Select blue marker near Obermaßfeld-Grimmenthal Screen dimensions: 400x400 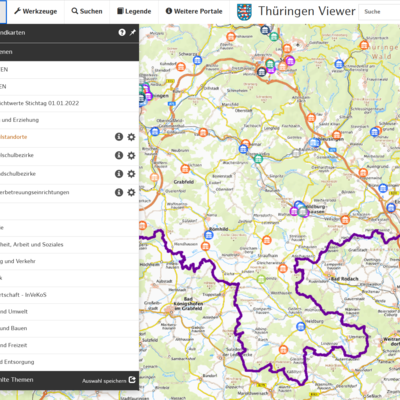tap(155, 132)
